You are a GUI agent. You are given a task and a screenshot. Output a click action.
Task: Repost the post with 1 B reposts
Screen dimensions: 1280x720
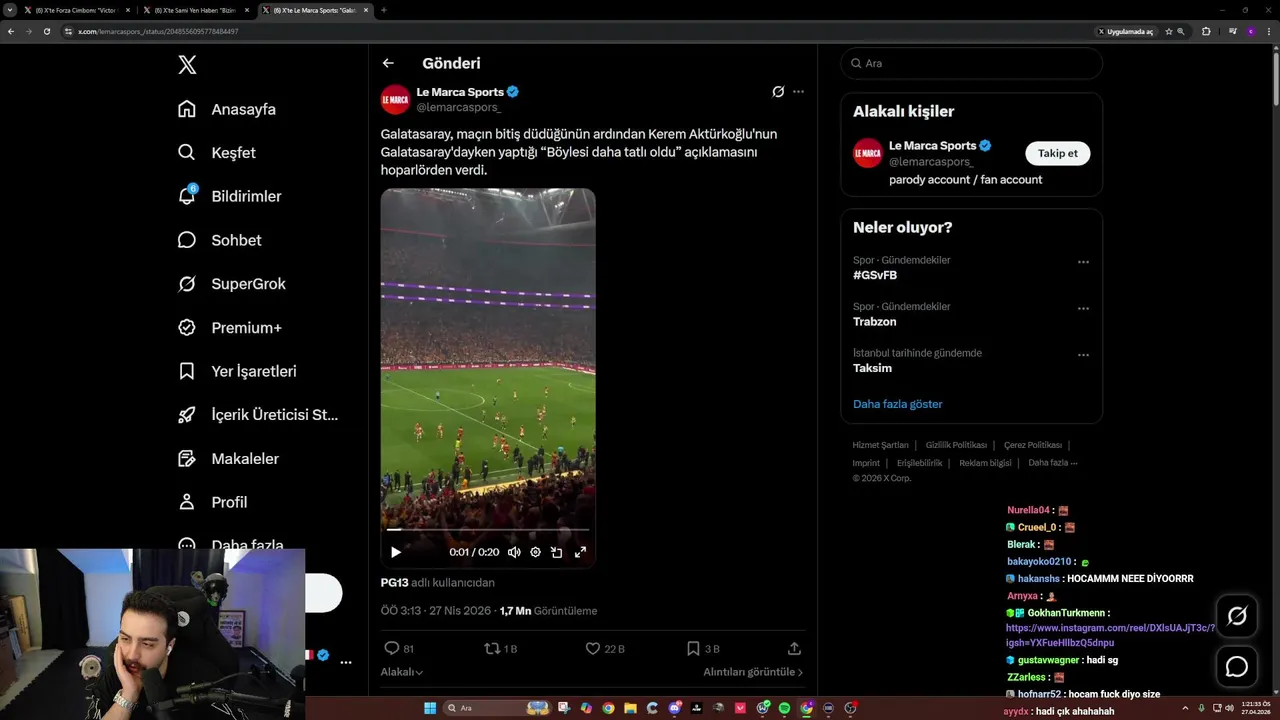tap(500, 648)
